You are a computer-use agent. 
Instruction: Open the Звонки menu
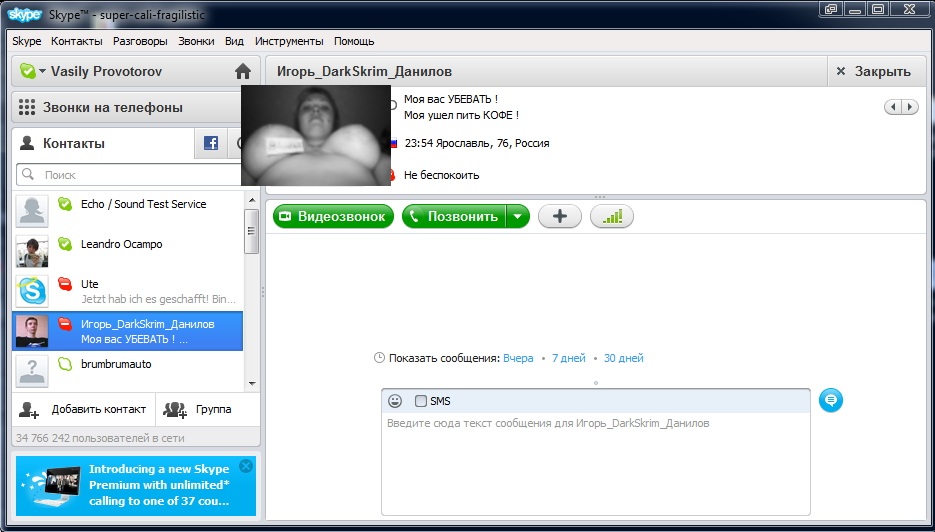(x=196, y=41)
